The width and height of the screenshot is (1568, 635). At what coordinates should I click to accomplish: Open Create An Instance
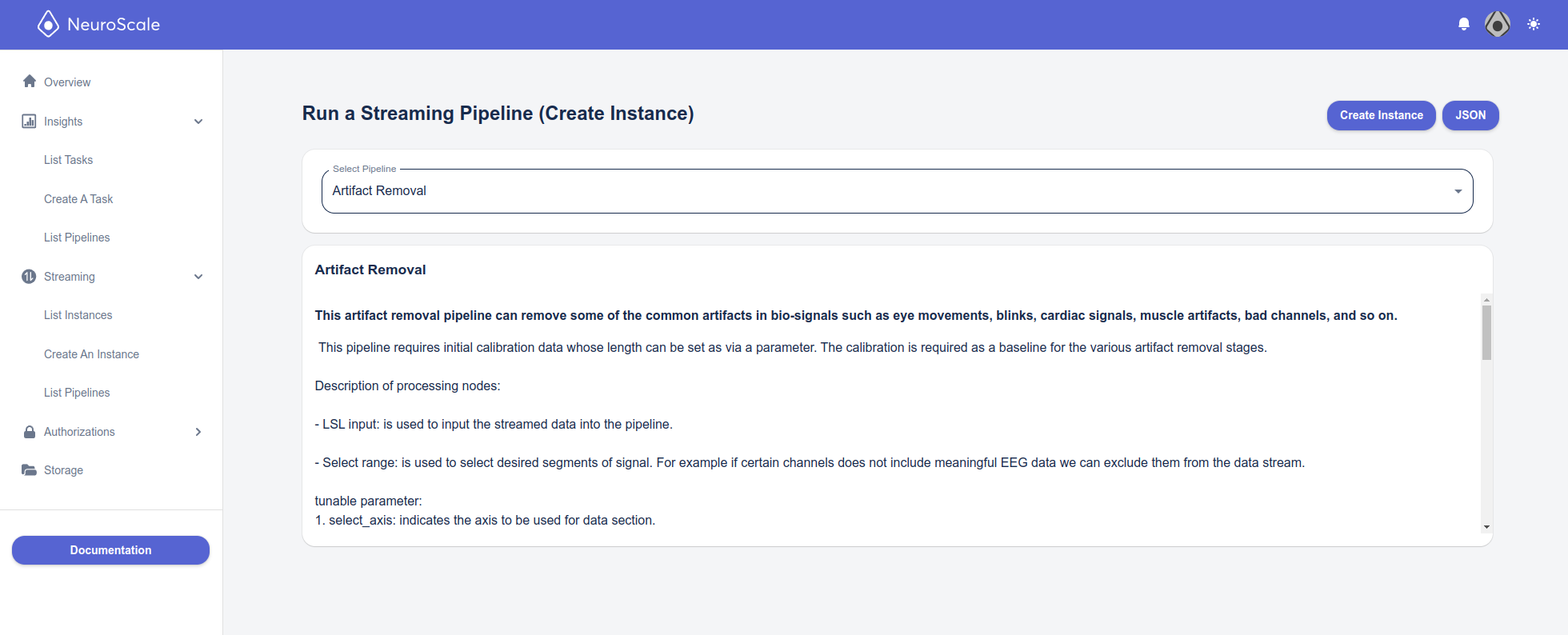(91, 354)
